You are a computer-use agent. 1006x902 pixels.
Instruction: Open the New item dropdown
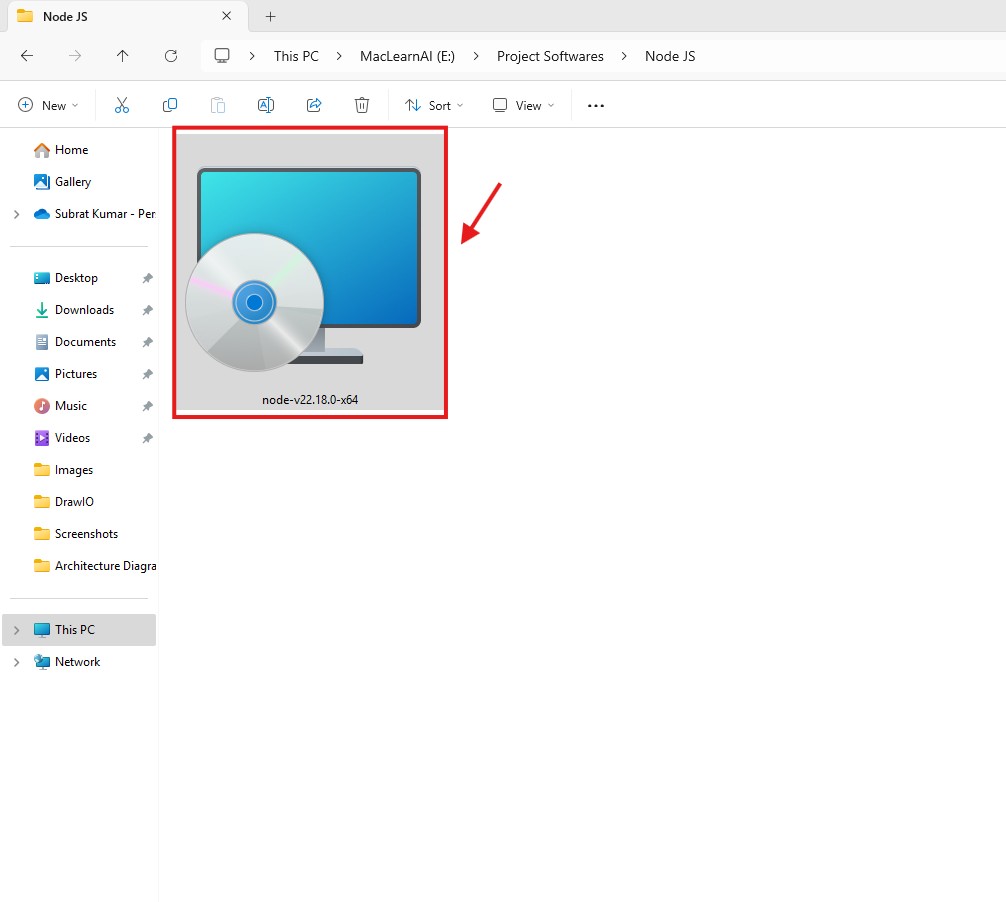coord(48,105)
